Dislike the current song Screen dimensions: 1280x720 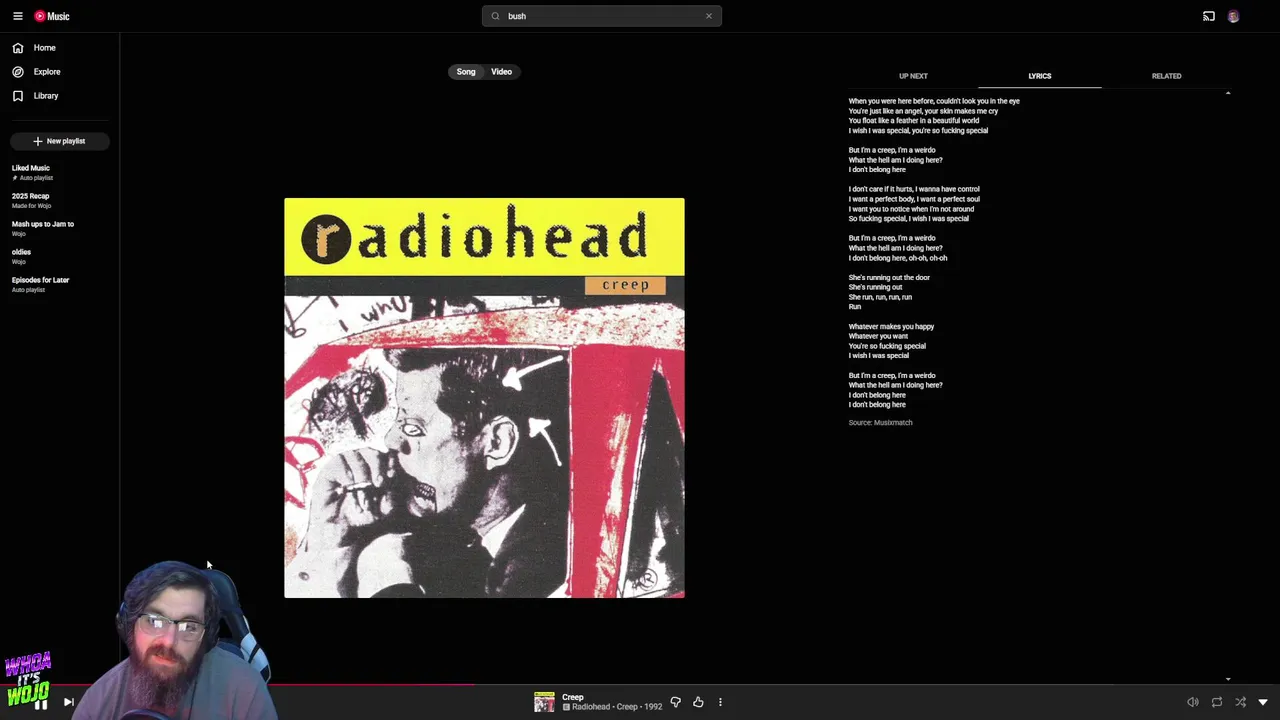pos(676,702)
